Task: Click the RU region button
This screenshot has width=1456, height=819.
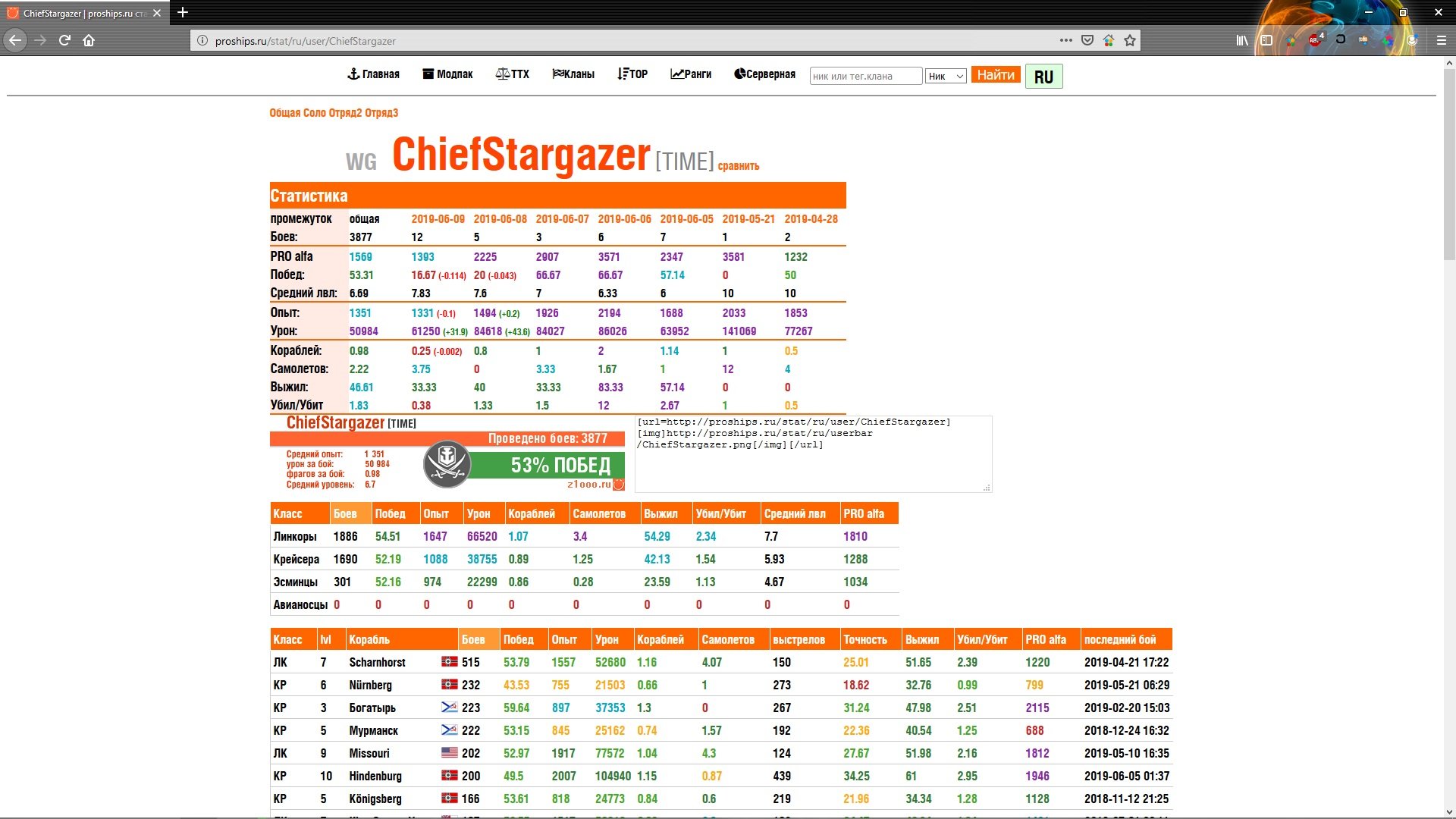Action: [1043, 77]
